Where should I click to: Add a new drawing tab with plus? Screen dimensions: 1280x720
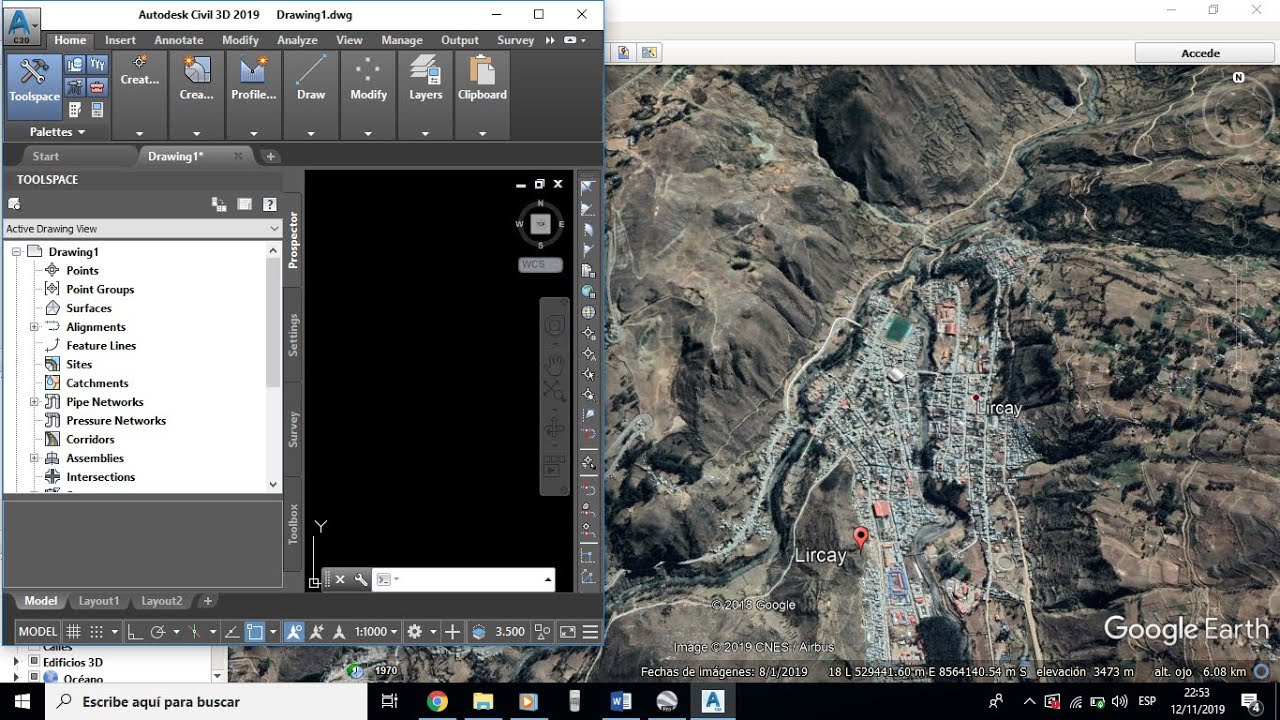[x=270, y=156]
